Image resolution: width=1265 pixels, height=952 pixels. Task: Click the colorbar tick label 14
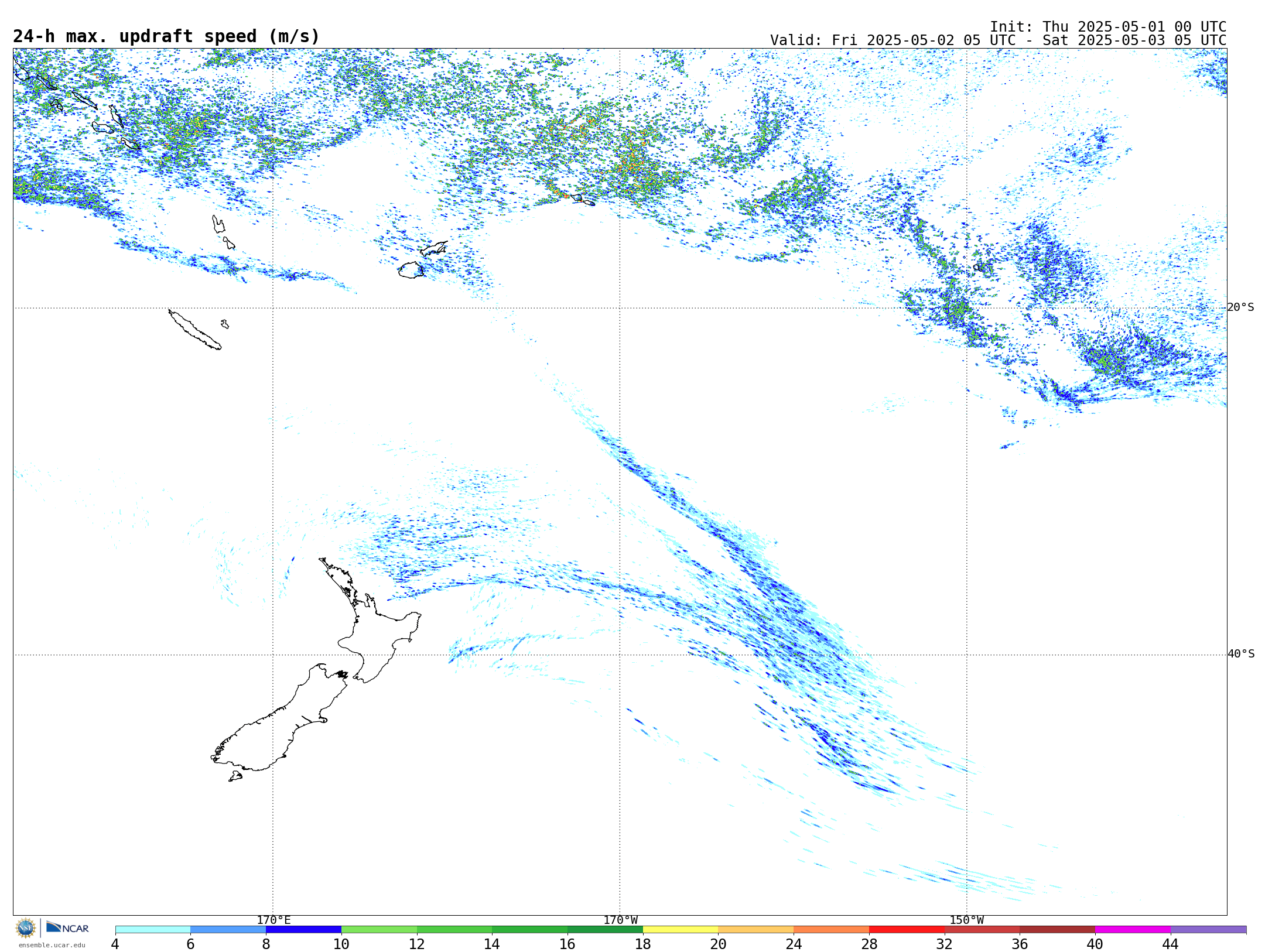coord(492,944)
